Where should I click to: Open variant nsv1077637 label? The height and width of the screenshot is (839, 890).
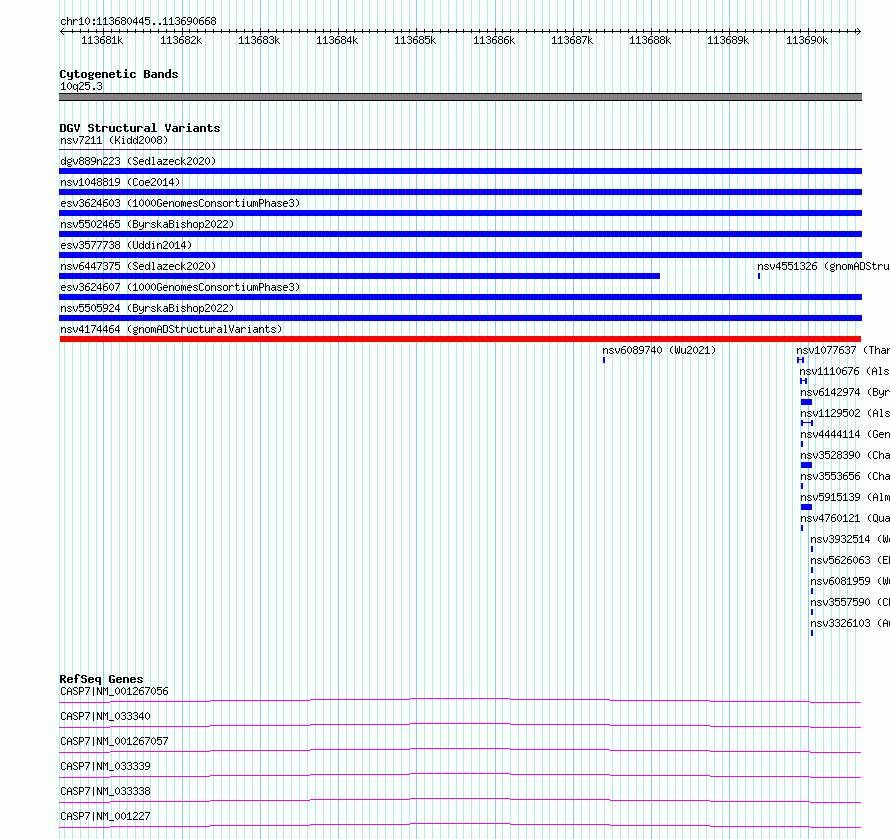[843, 350]
